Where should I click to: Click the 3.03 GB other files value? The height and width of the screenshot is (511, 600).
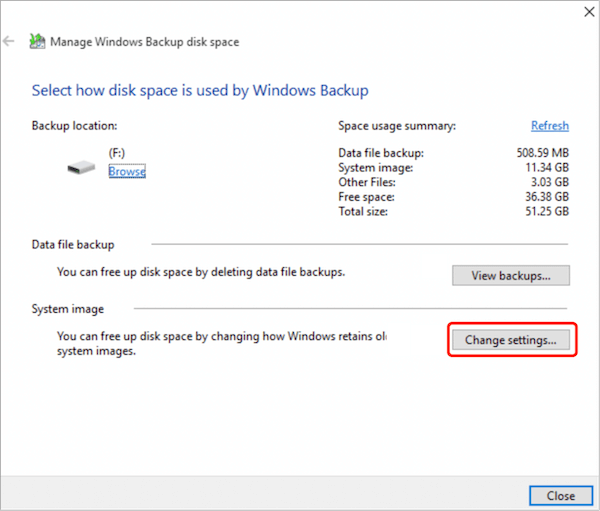tap(550, 182)
